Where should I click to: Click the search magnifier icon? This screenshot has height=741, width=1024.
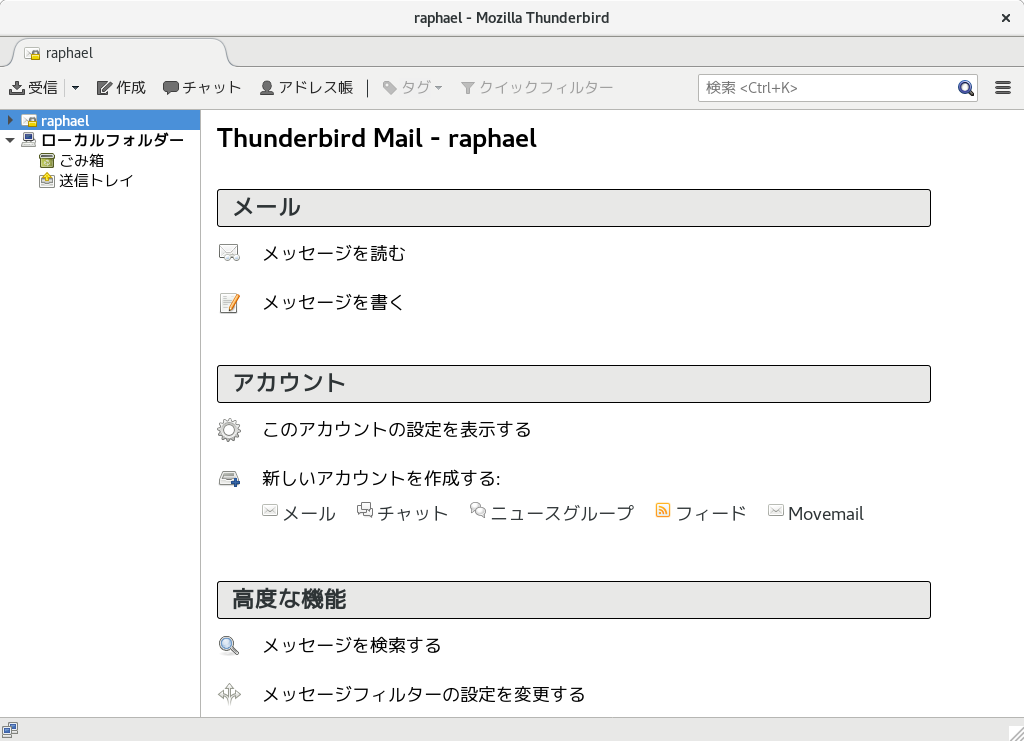tap(965, 87)
